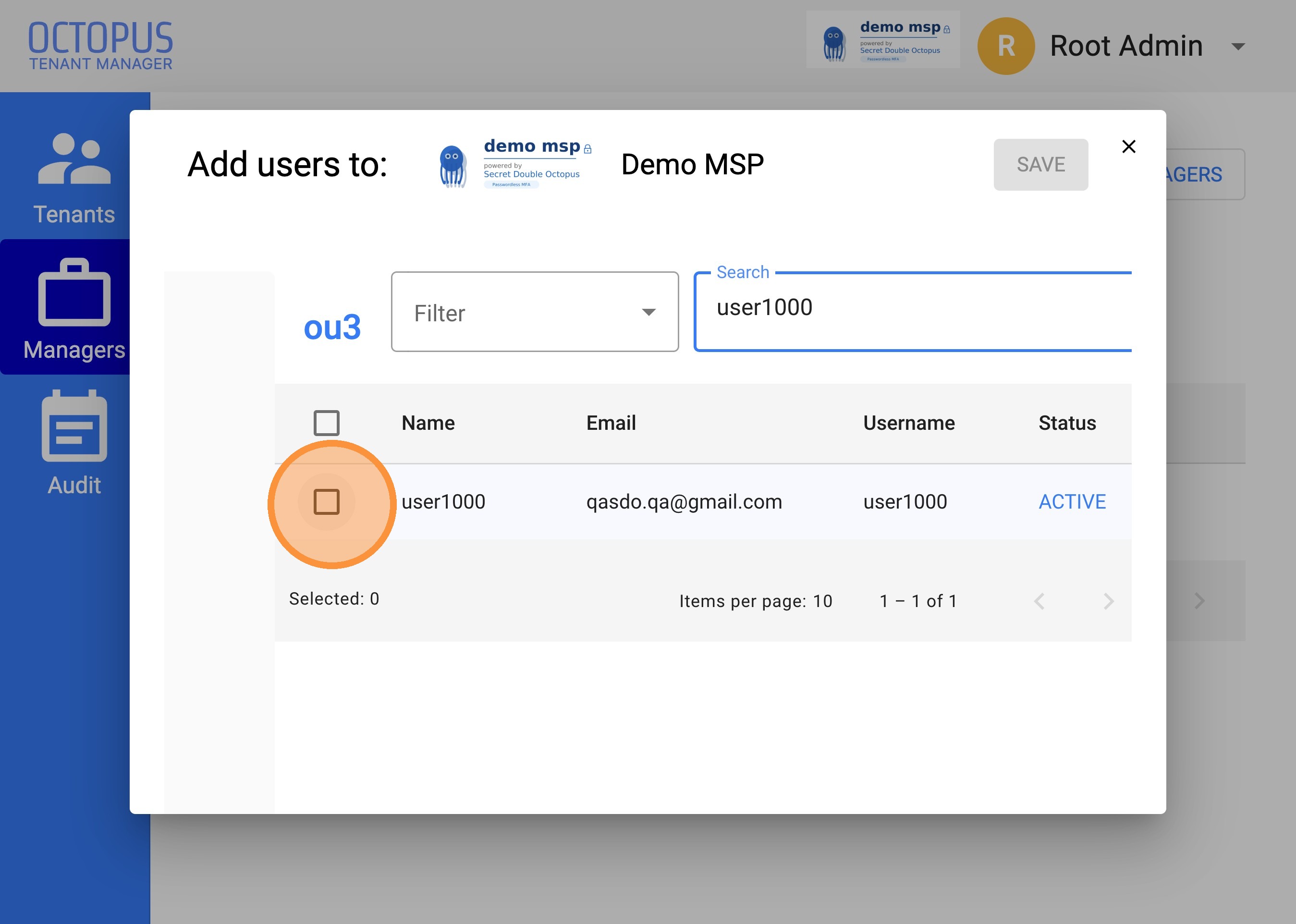The image size is (1296, 924).
Task: Go to next page of results
Action: 1108,601
